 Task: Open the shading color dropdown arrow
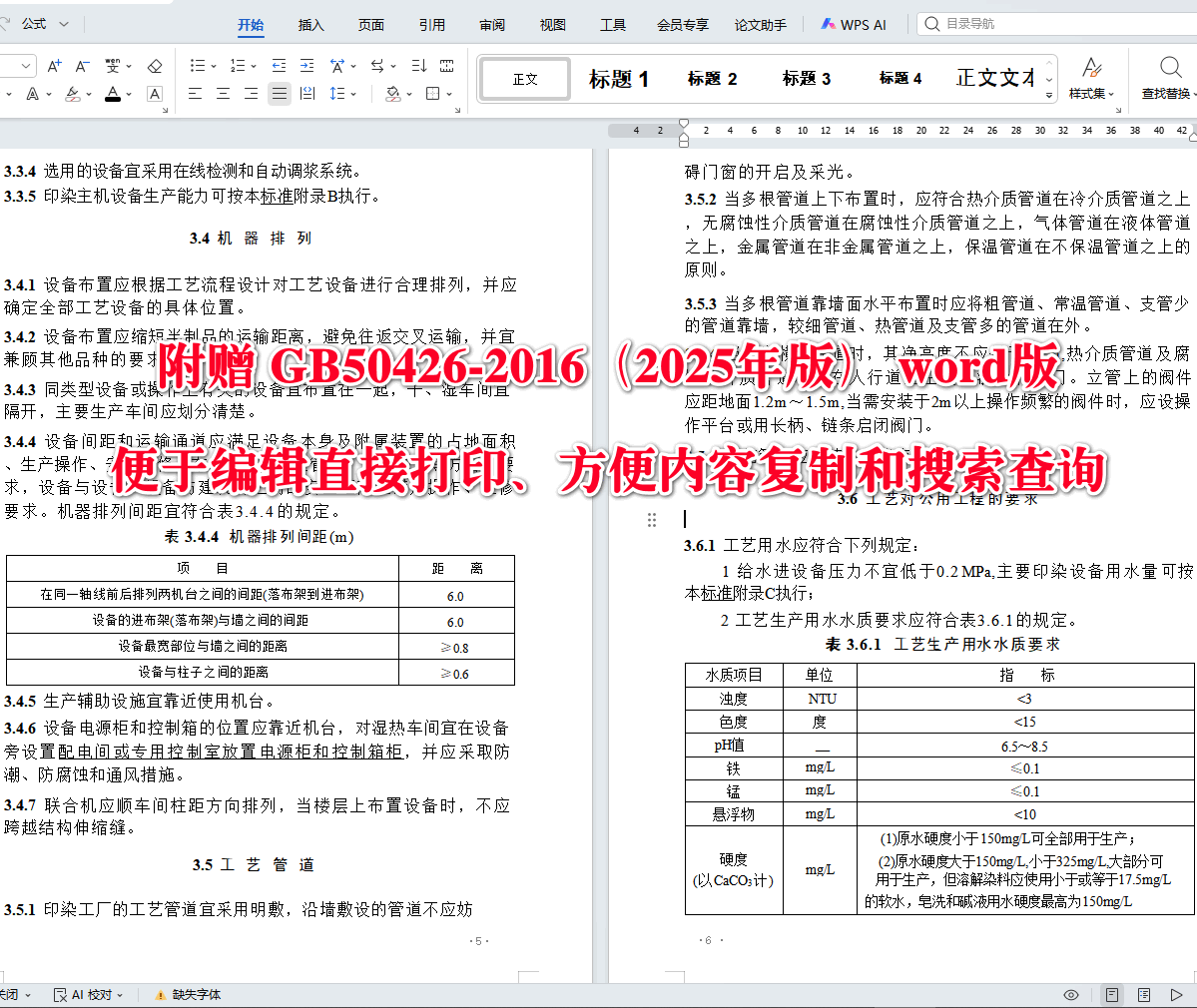click(409, 95)
